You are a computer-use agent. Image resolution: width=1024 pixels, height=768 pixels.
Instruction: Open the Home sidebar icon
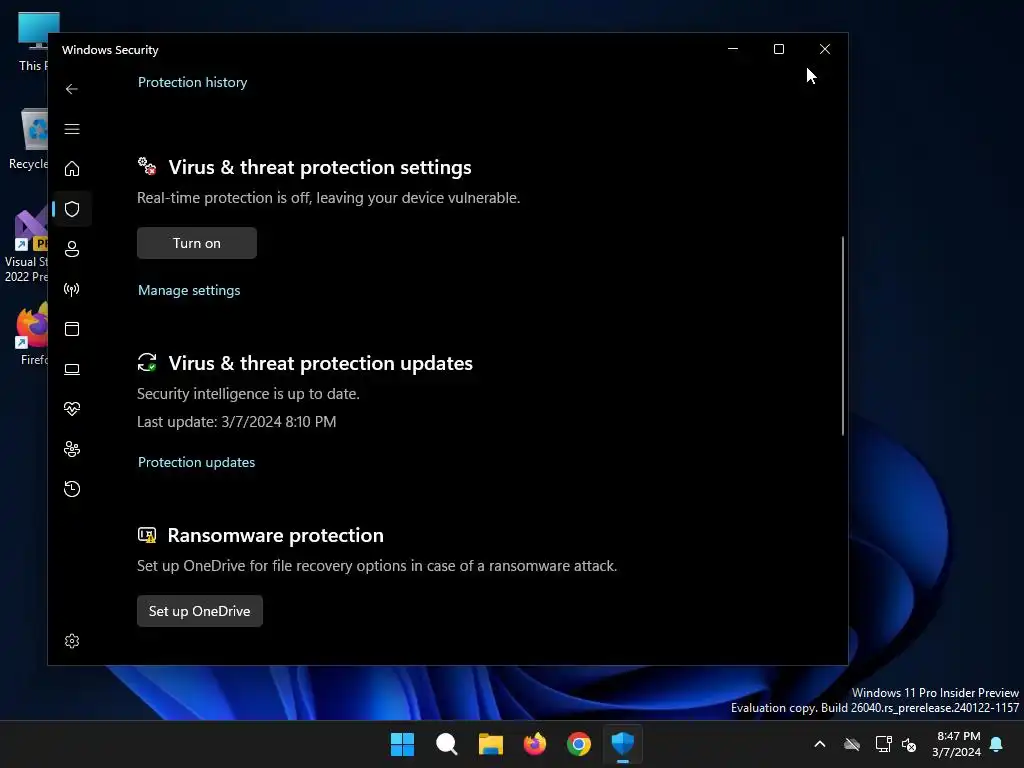[x=72, y=169]
